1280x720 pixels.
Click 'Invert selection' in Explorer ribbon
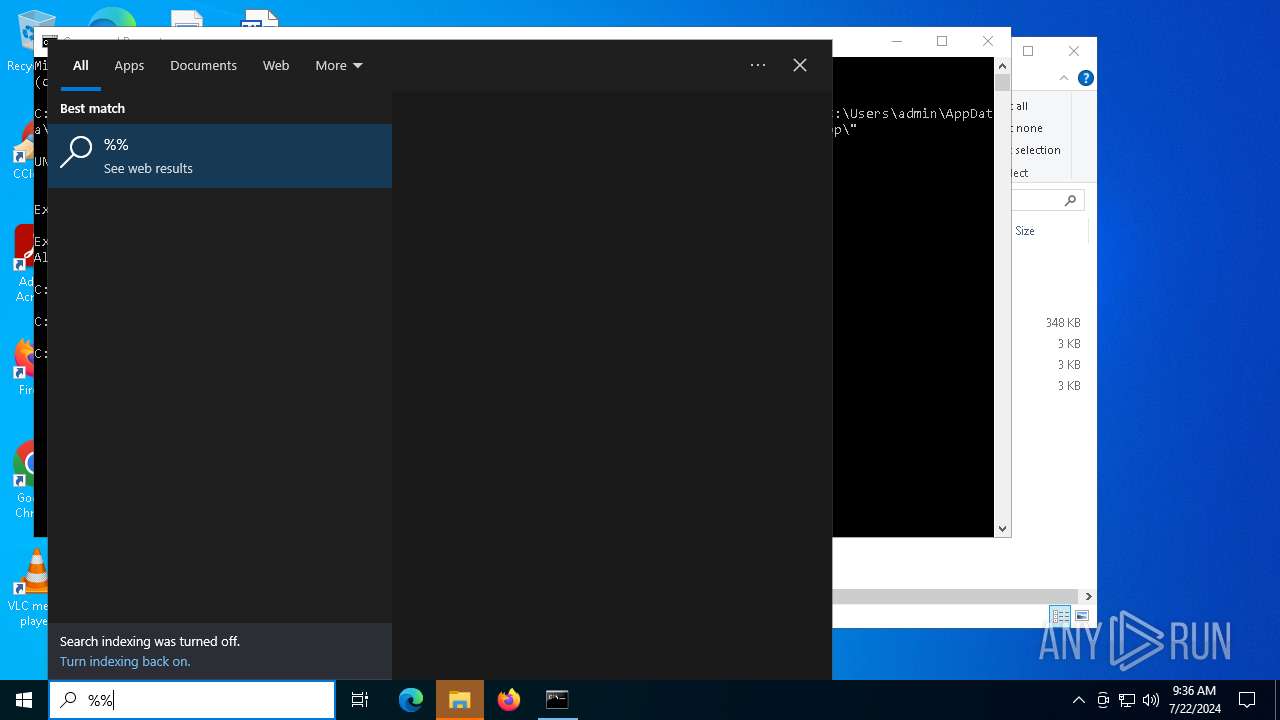[1037, 150]
